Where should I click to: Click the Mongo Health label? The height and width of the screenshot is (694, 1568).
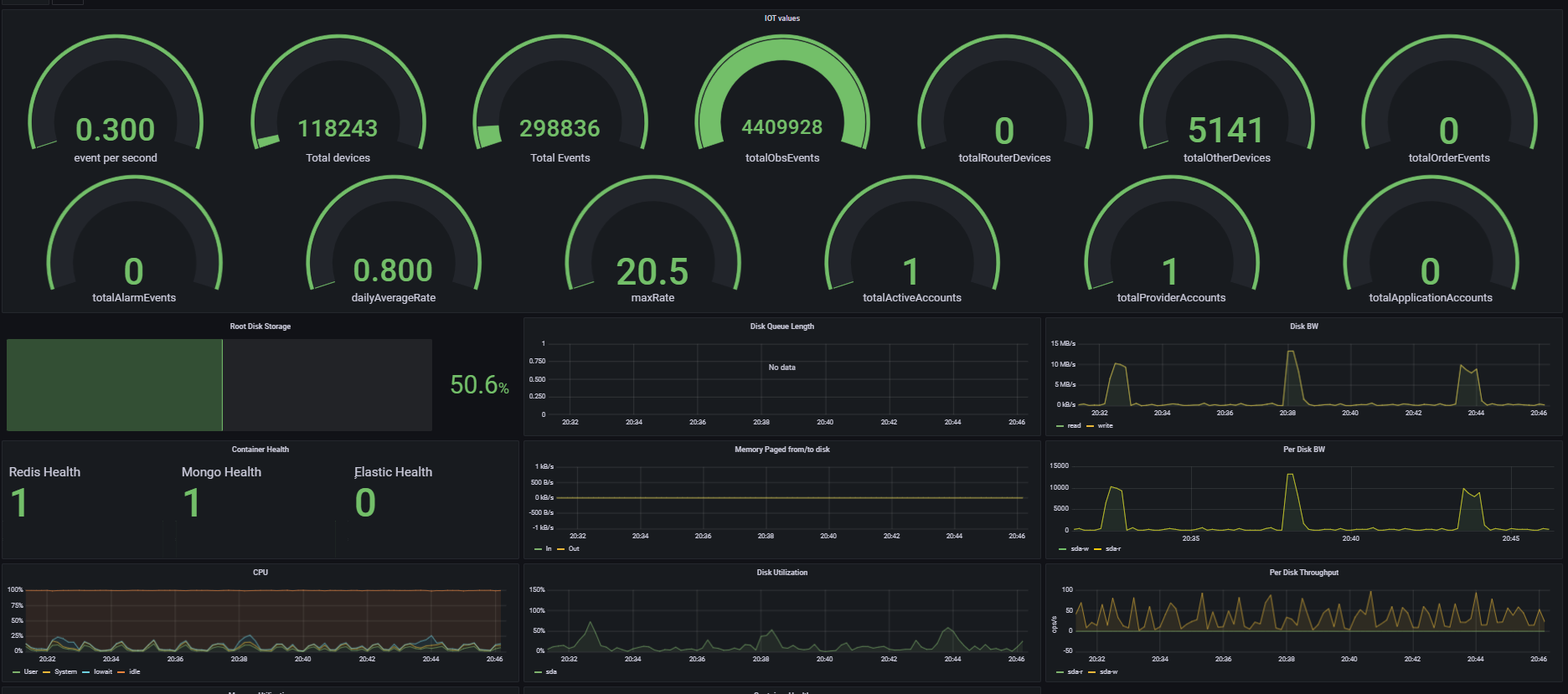tap(221, 472)
